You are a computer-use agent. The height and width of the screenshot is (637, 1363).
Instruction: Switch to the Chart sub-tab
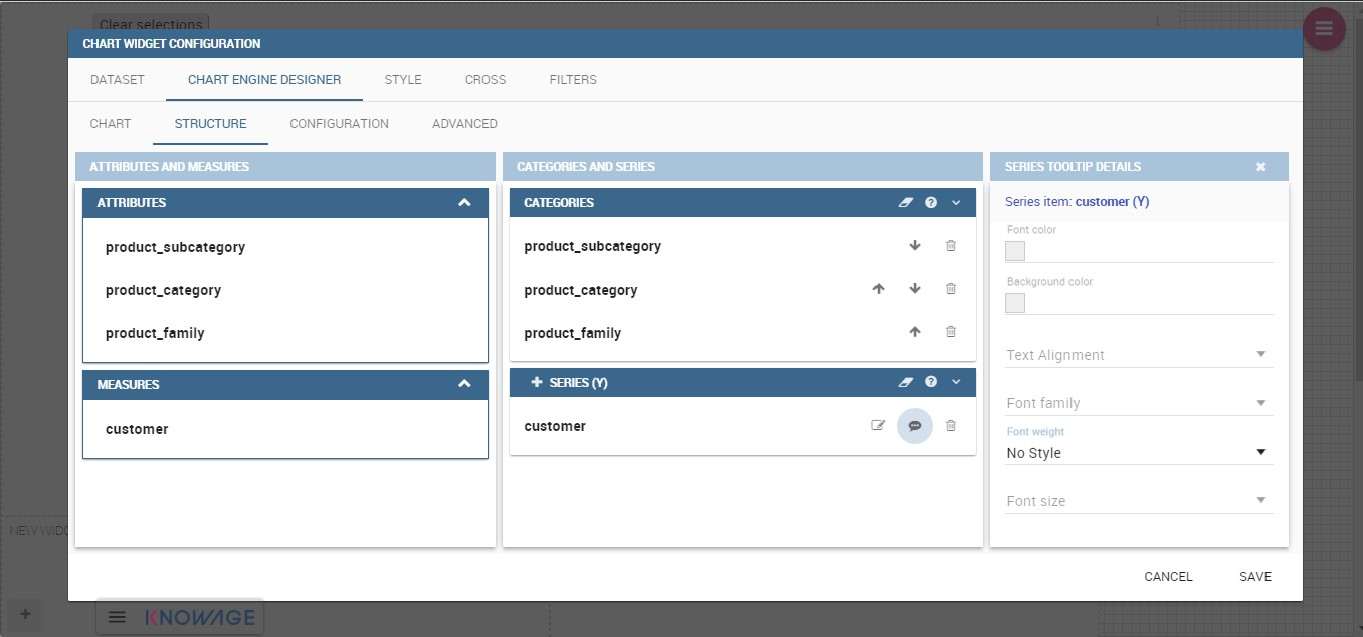pos(110,124)
